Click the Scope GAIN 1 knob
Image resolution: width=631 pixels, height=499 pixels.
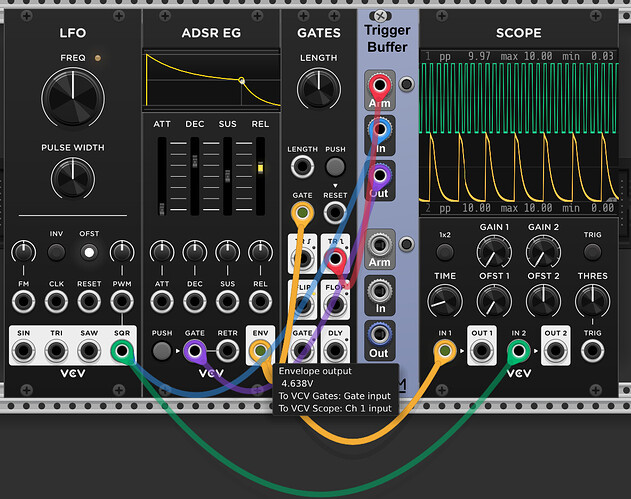494,252
